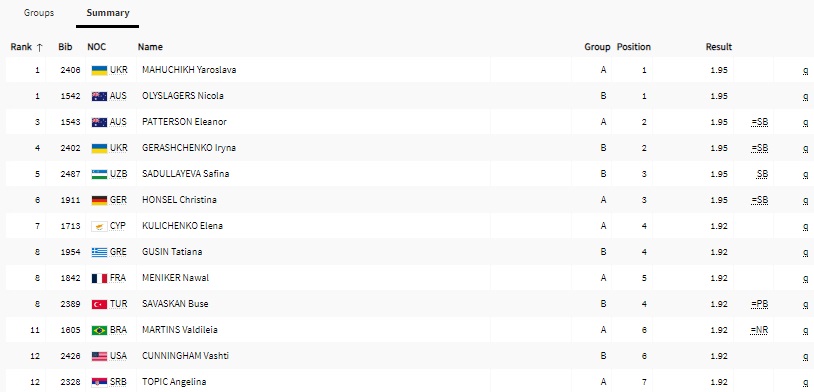Click the =SB note for PATTERSON
The height and width of the screenshot is (392, 814).
pyautogui.click(x=759, y=122)
